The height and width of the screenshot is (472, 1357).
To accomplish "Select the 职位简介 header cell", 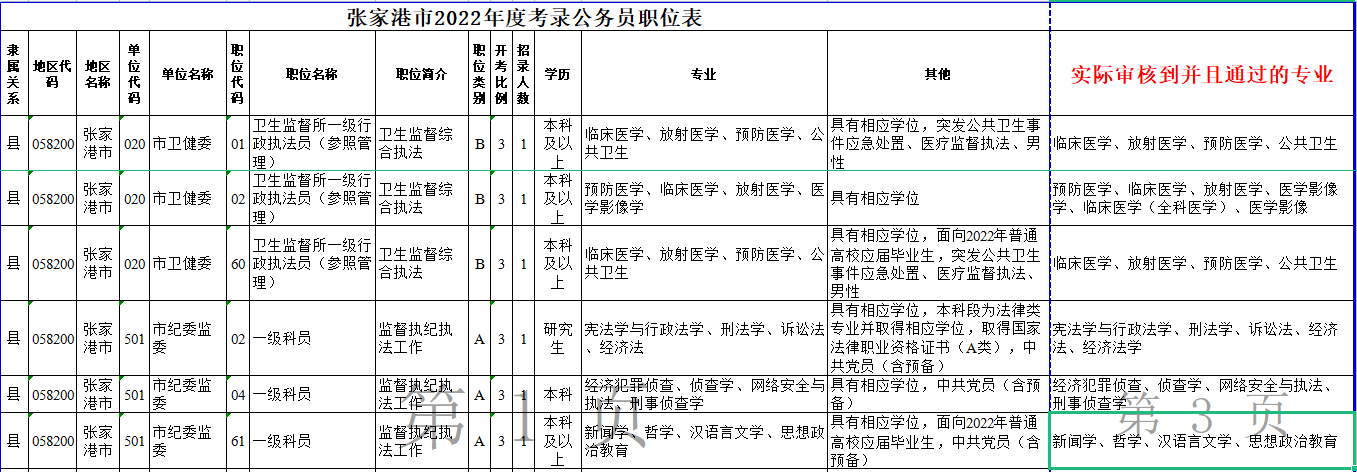I will 420,74.
